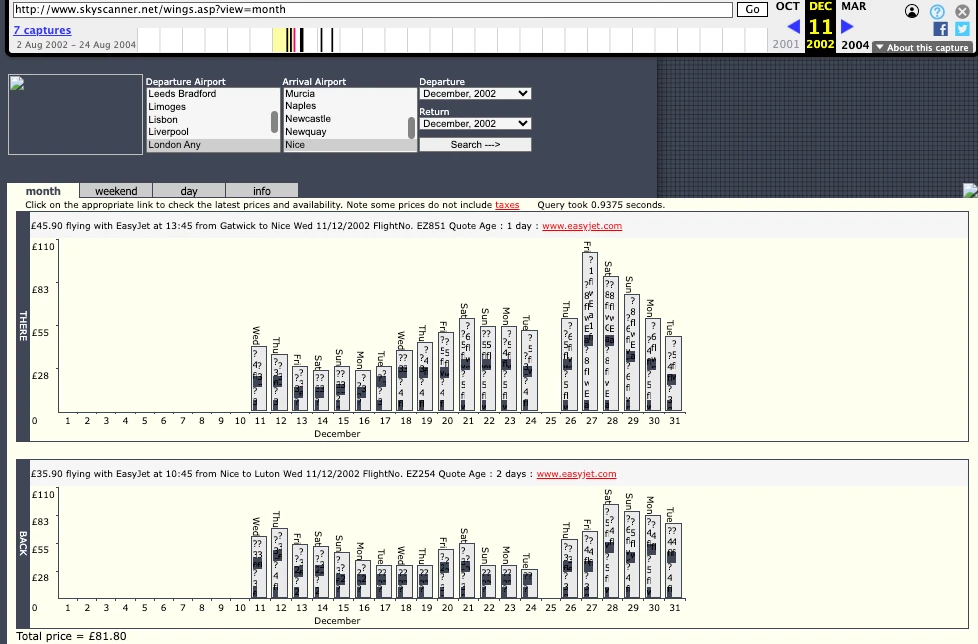This screenshot has width=978, height=644.
Task: Click the Wayback user account icon
Action: (x=912, y=11)
